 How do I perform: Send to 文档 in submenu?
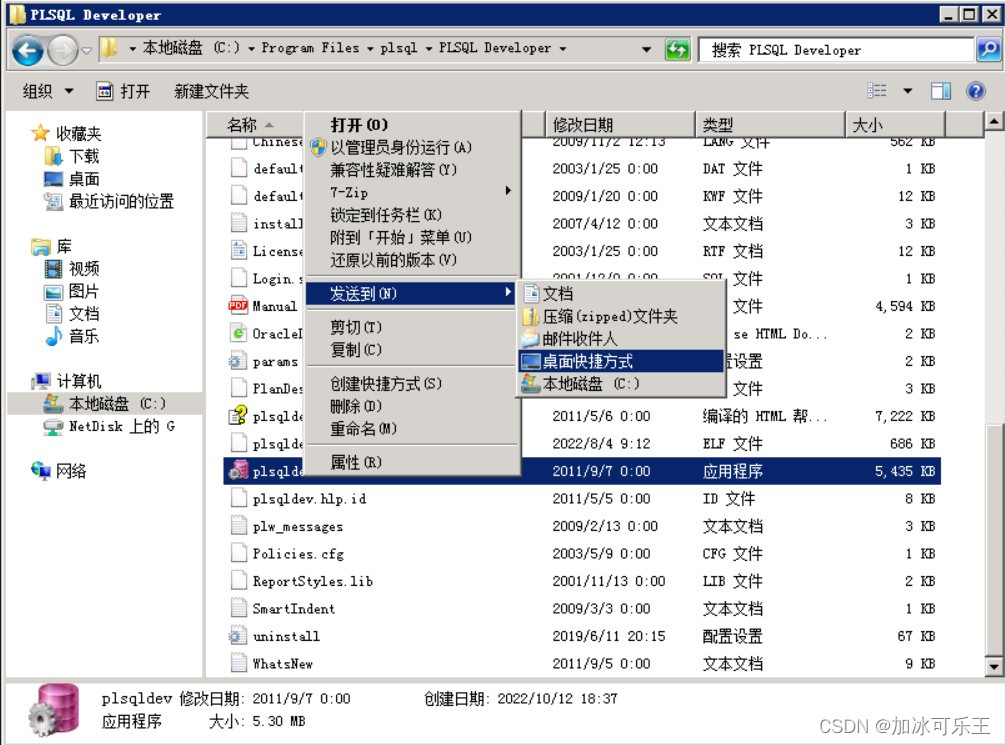coord(621,294)
